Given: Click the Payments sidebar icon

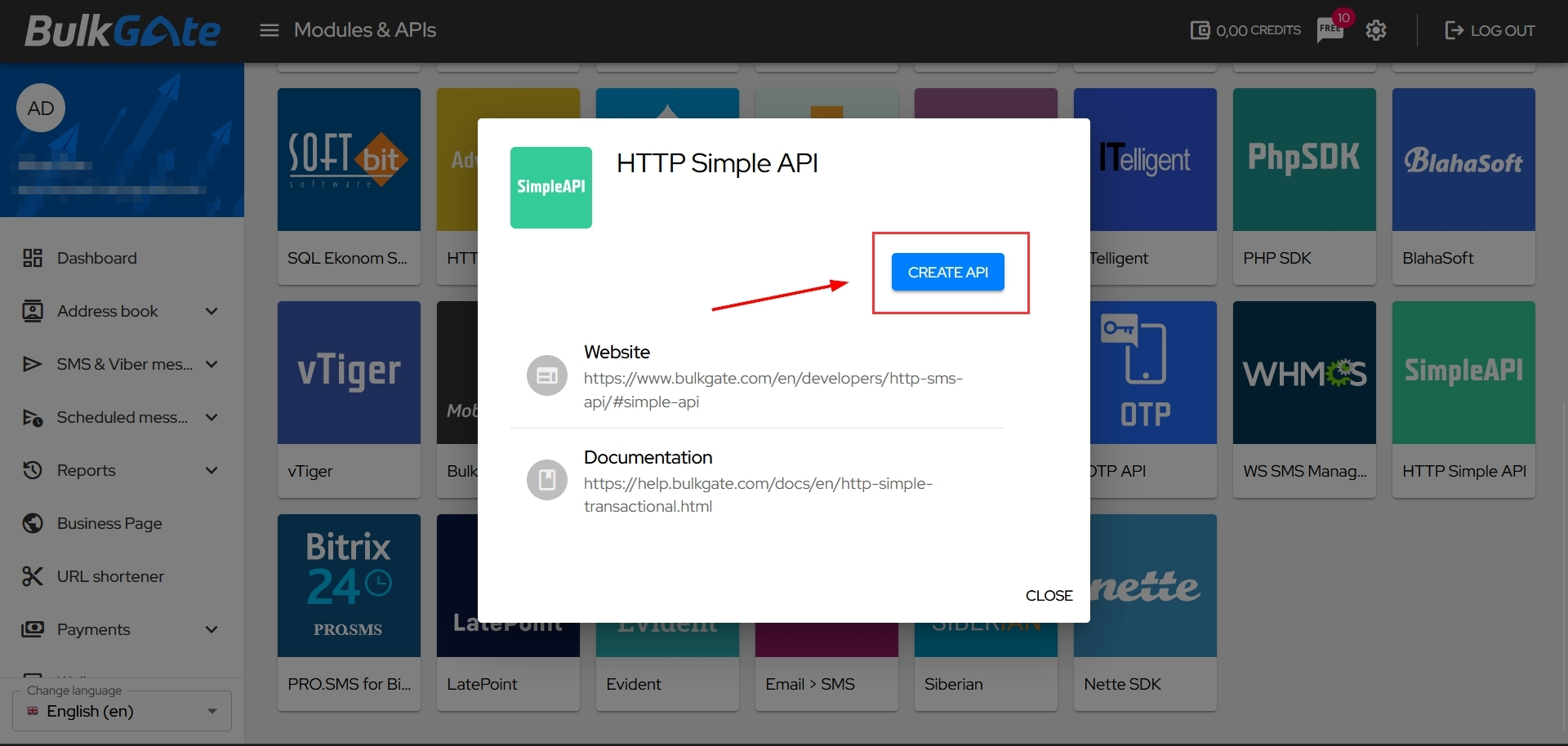Looking at the screenshot, I should click(33, 629).
